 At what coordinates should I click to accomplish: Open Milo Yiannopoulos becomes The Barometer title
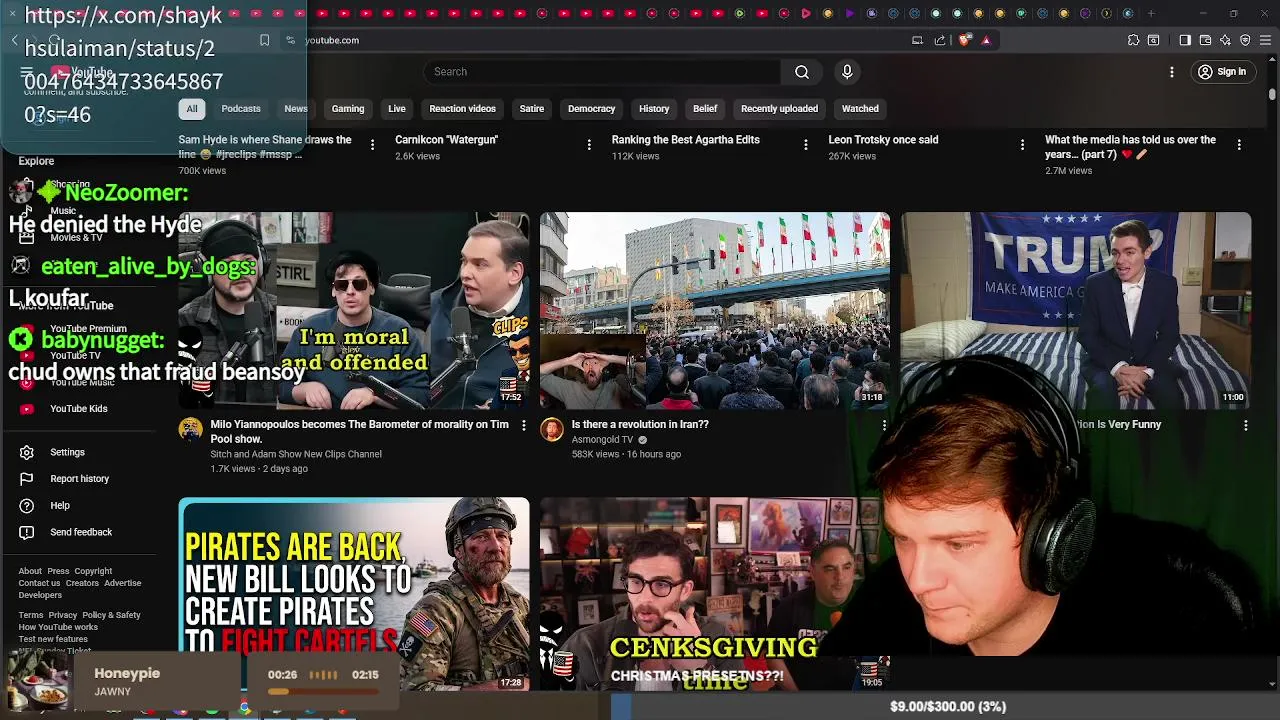tap(359, 431)
